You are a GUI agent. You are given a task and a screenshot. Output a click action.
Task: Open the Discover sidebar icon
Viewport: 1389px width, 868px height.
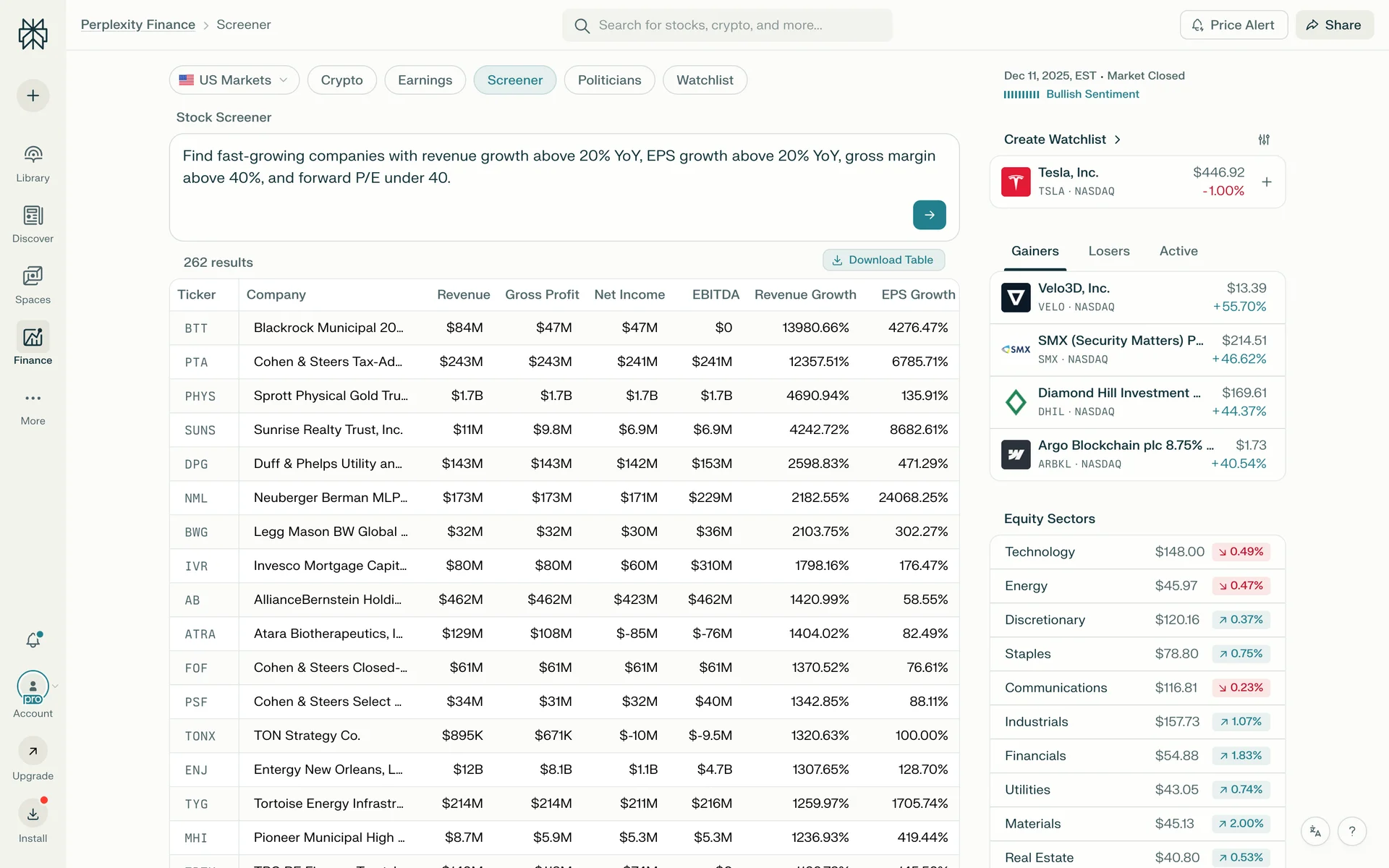point(33,216)
